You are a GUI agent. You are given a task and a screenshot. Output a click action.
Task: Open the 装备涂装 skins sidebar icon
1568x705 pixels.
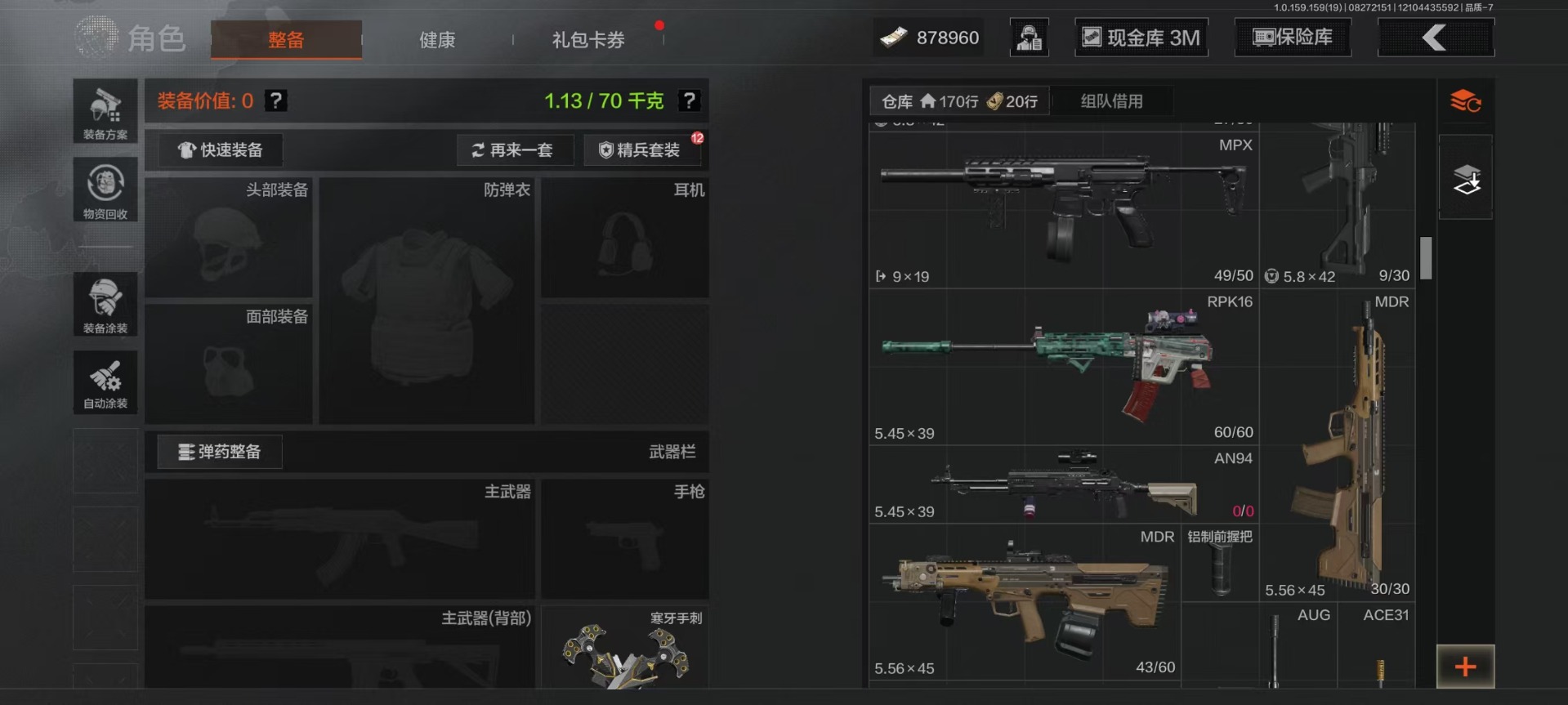pyautogui.click(x=105, y=304)
